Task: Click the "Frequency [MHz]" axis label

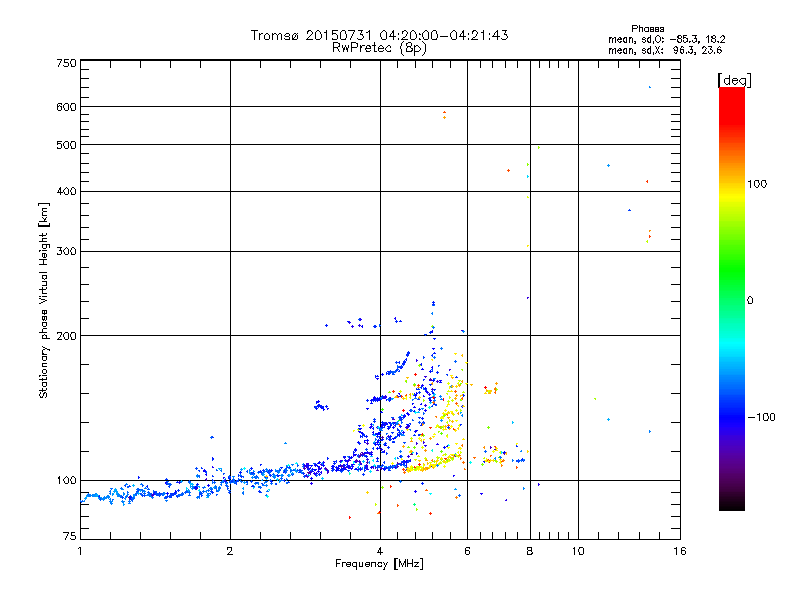Action: (x=379, y=564)
